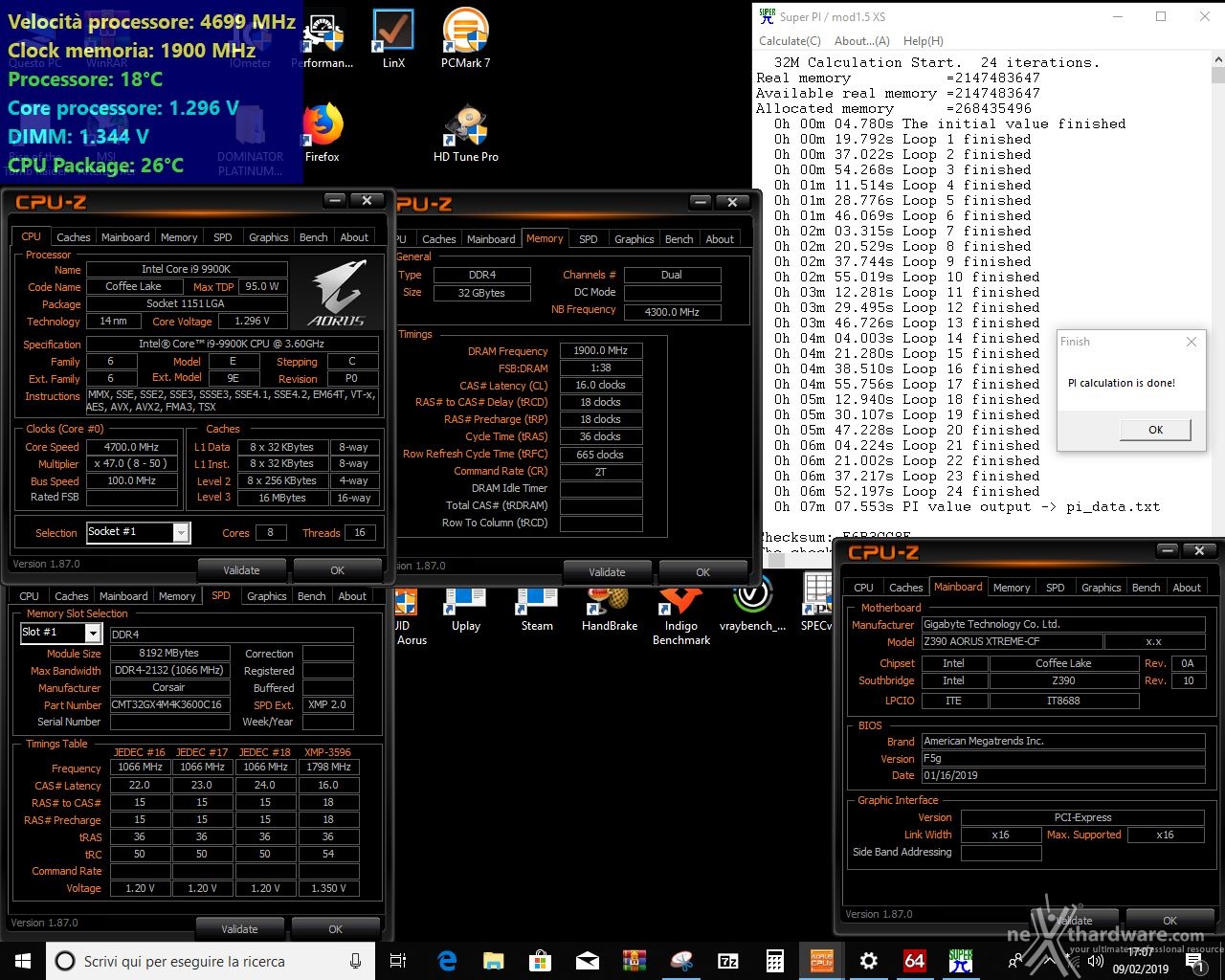Open About tab in CPU-Z Memory window

point(721,239)
